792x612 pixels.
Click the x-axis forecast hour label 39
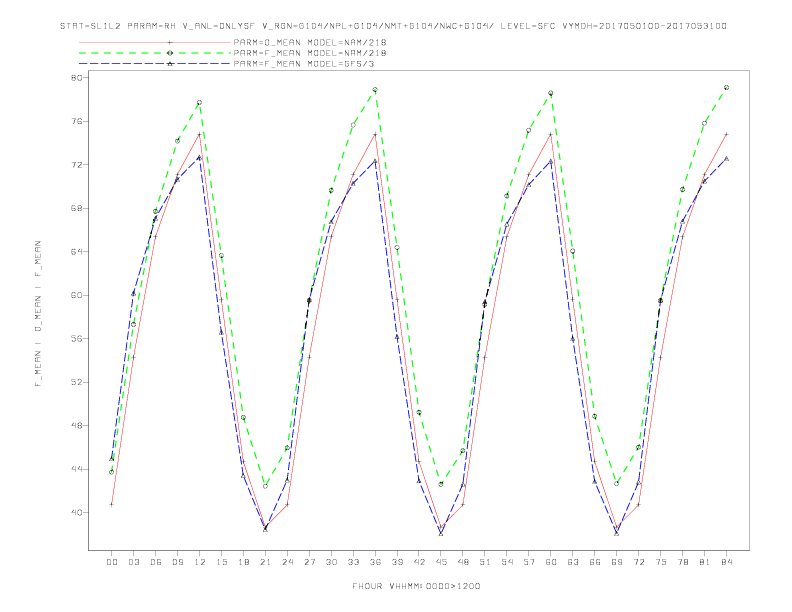[x=398, y=562]
